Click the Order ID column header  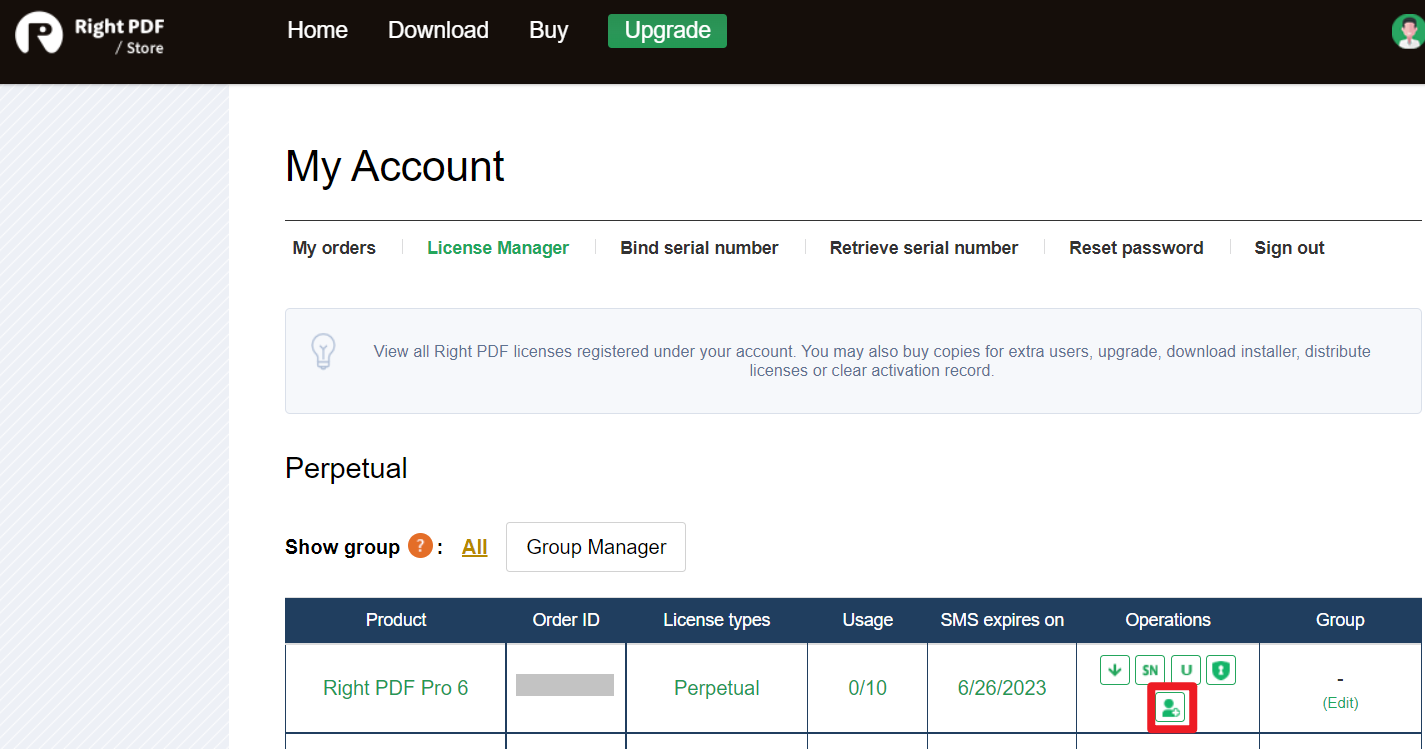click(x=566, y=620)
